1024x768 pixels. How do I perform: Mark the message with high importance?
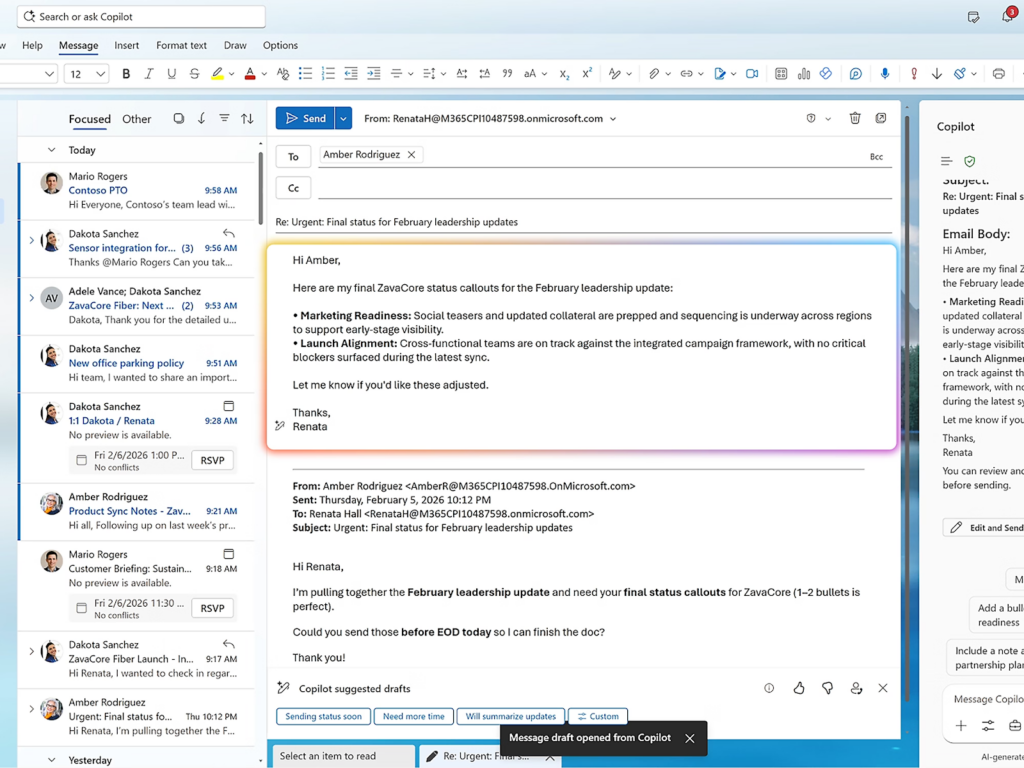(914, 72)
